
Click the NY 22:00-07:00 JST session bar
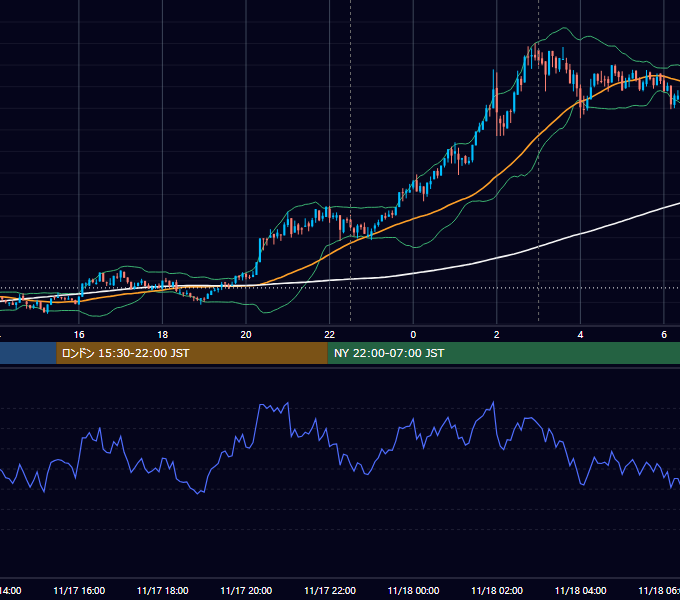pos(503,353)
